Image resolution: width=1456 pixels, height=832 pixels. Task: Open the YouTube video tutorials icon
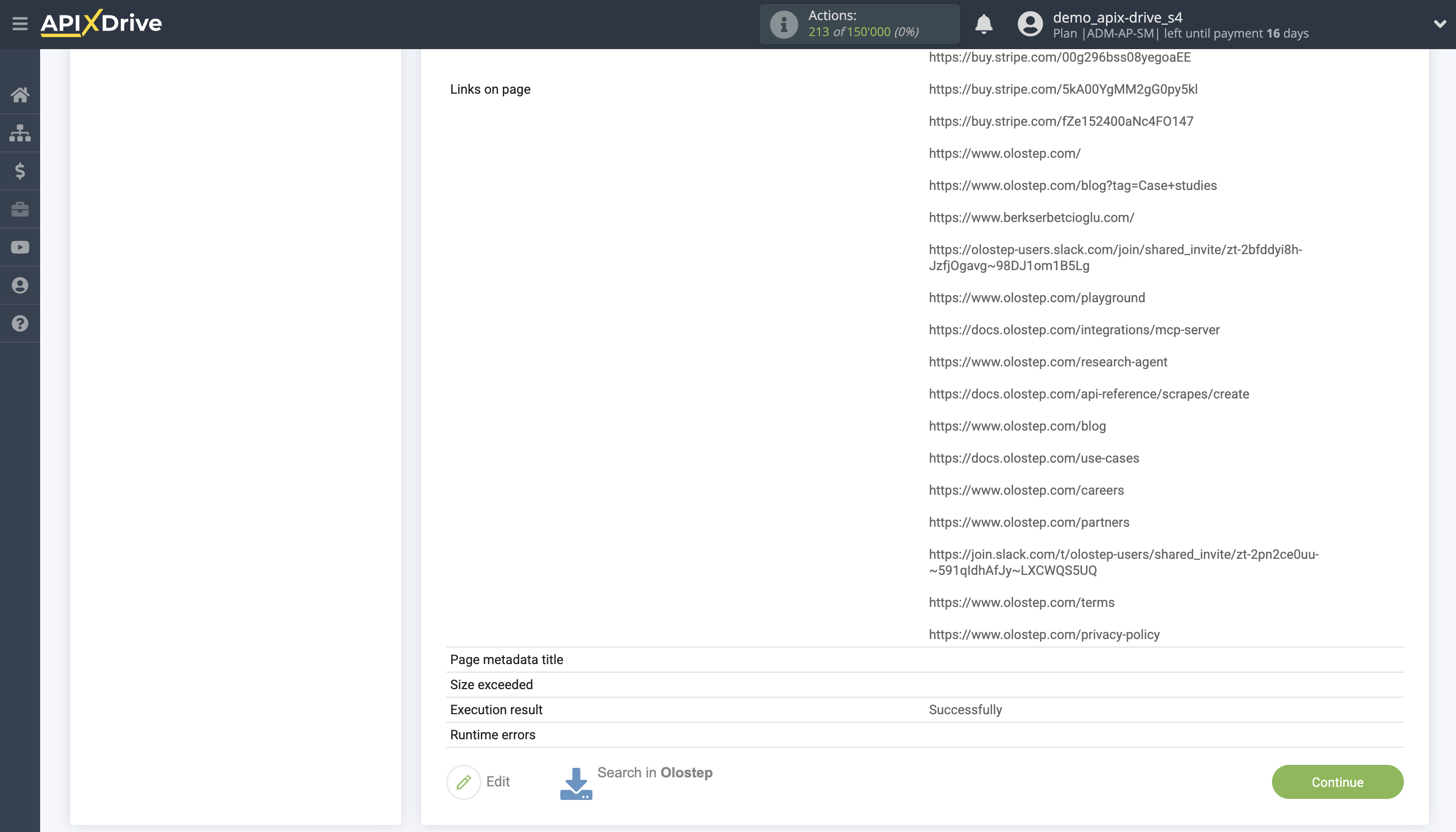coord(20,247)
